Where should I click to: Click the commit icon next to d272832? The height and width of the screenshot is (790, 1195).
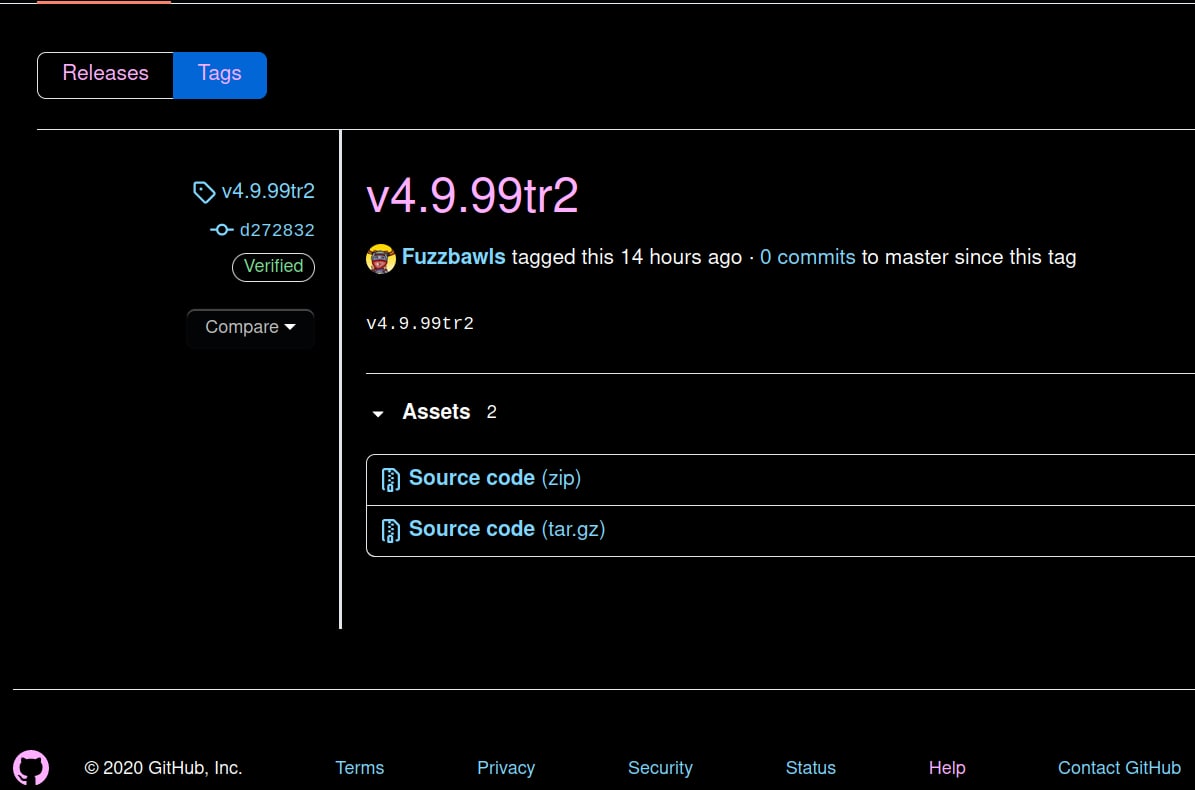pos(222,230)
